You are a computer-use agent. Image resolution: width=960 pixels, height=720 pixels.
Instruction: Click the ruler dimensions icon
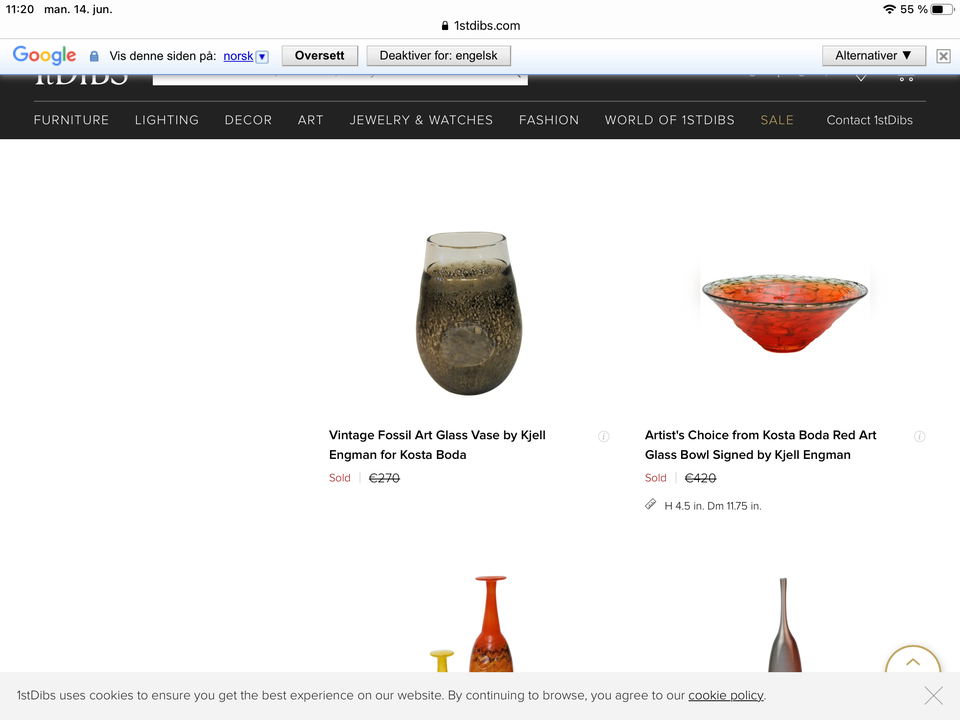point(650,504)
